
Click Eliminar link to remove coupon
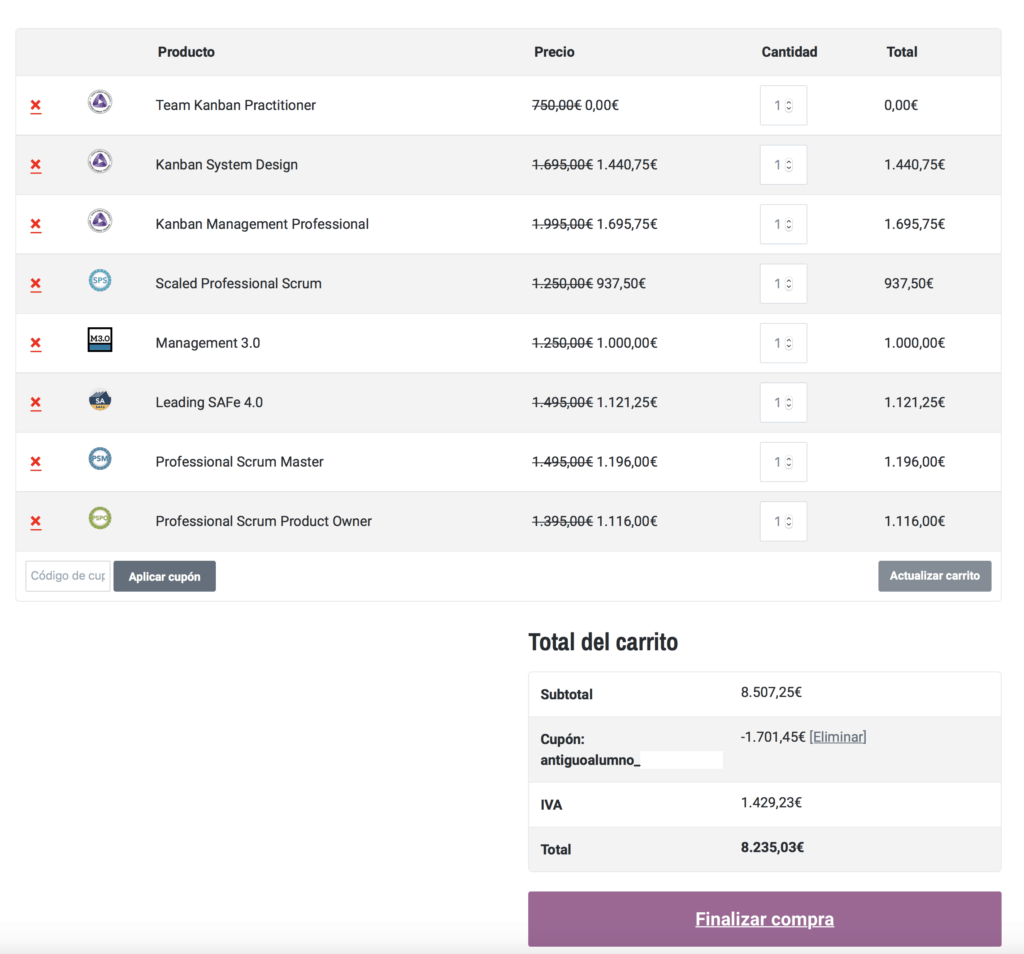(837, 737)
